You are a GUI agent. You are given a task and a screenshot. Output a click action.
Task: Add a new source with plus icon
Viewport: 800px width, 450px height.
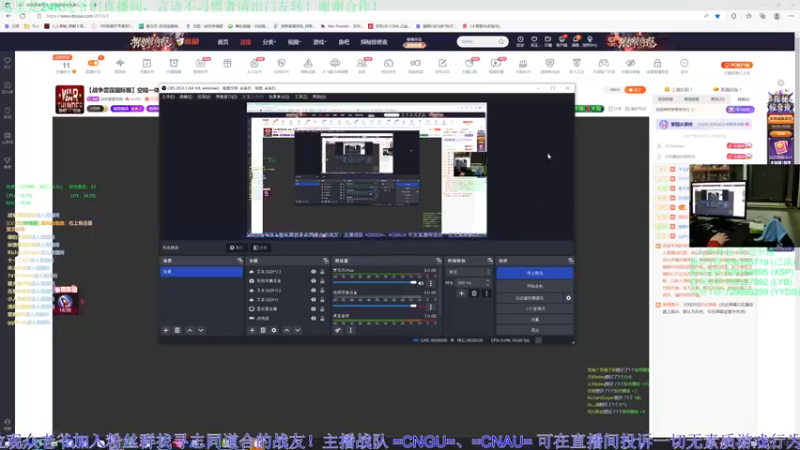point(252,330)
